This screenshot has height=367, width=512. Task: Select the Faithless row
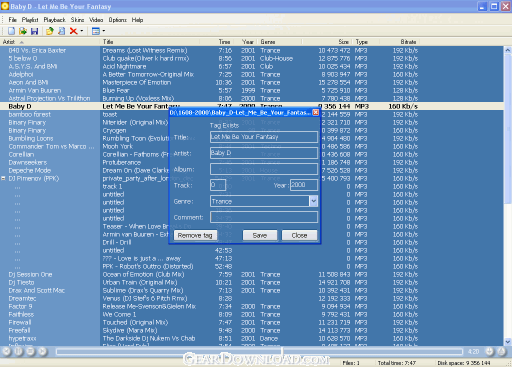coord(252,315)
